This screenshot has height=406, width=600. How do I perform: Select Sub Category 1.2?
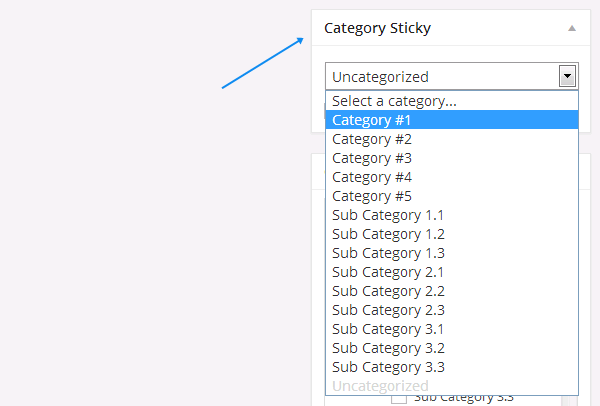[452, 234]
